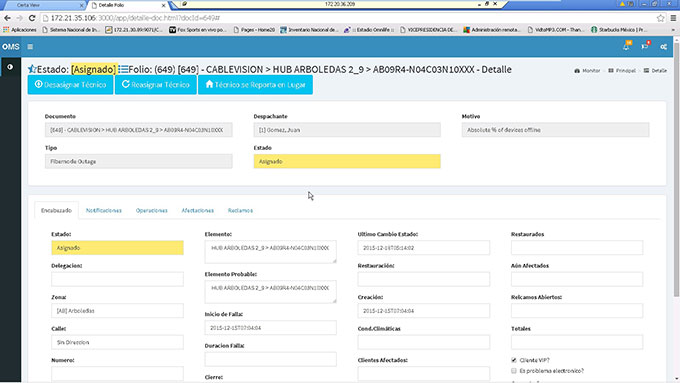680x383 pixels.
Task: Go to Monitor breadcrumb link
Action: (x=587, y=70)
